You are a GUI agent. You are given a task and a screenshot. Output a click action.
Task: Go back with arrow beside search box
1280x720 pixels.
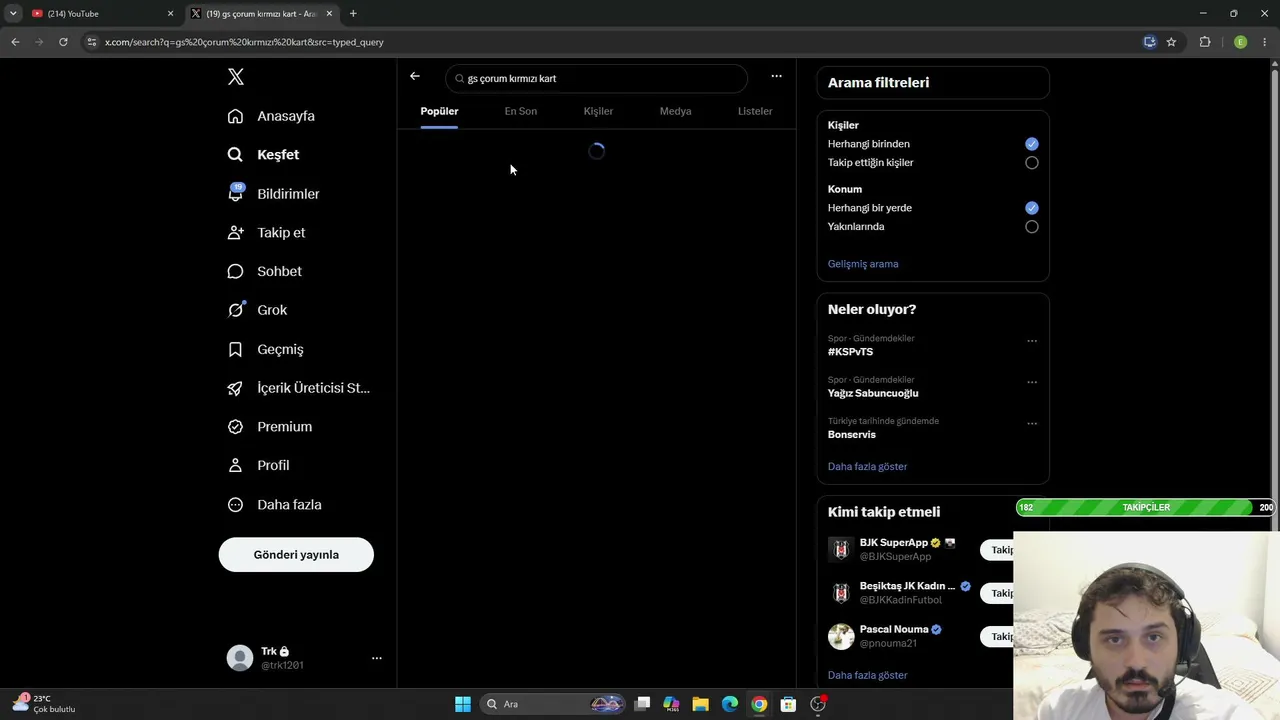(x=415, y=77)
